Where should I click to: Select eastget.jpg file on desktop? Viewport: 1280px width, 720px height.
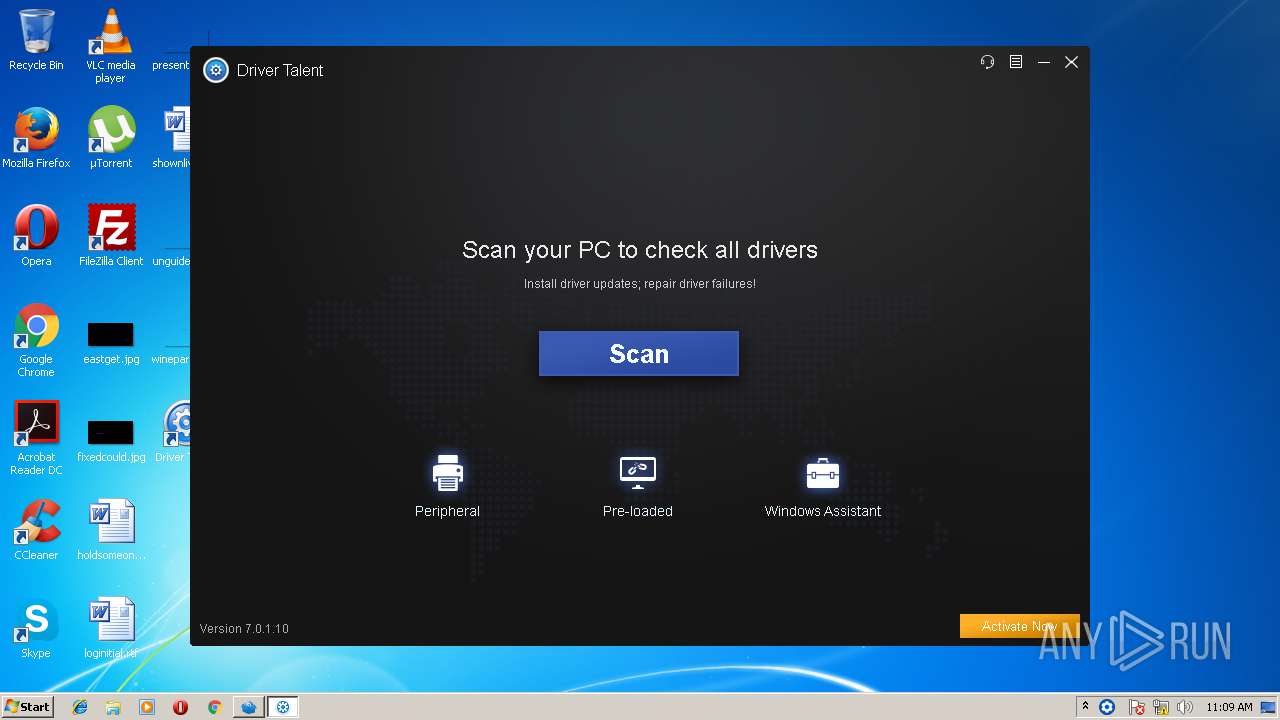(111, 342)
